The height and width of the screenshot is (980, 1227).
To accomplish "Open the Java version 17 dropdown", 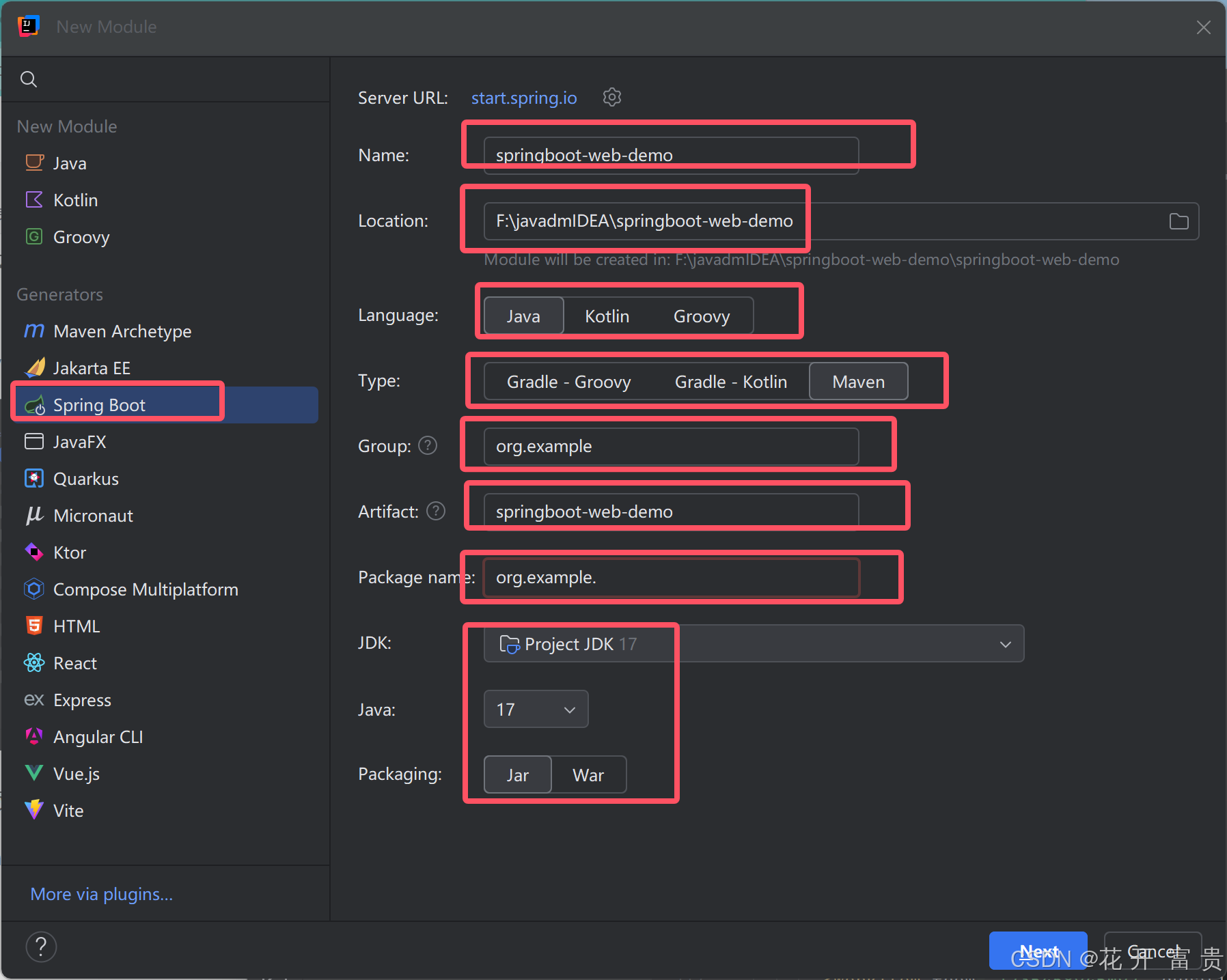I will pos(536,709).
